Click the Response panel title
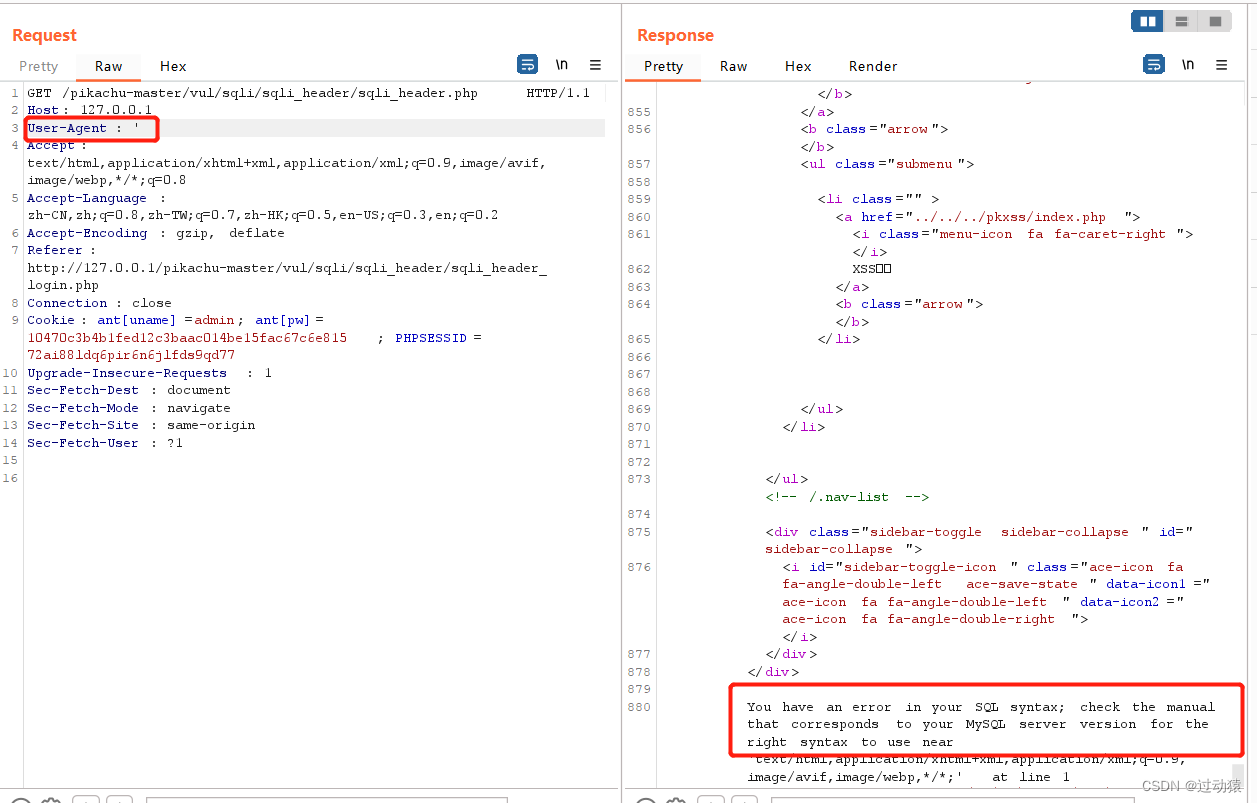Screen dimensions: 1257x803 (x=675, y=35)
